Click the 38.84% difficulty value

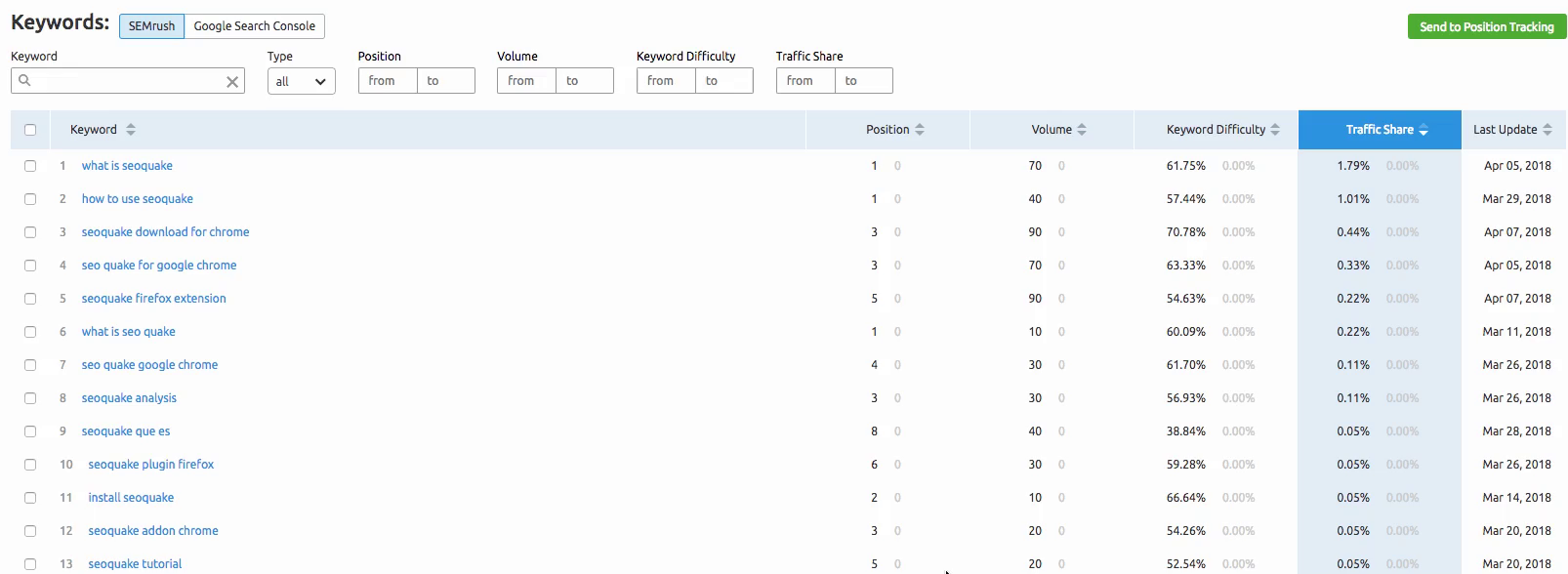coord(1185,431)
